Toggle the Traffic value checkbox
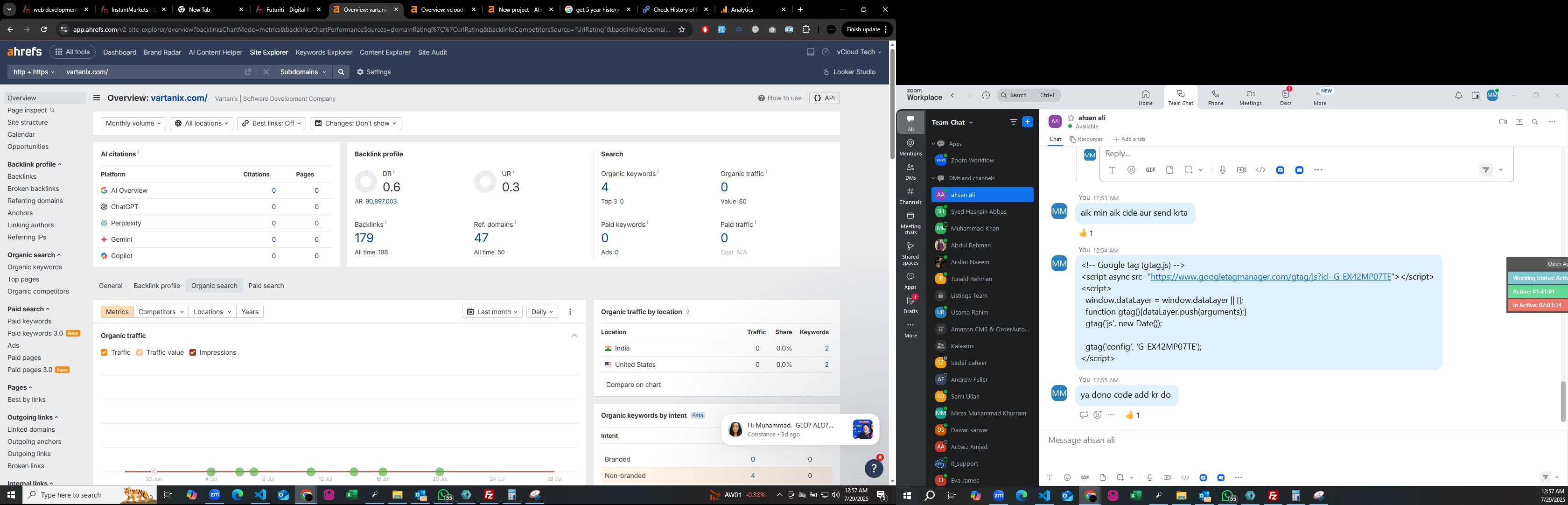 click(140, 352)
